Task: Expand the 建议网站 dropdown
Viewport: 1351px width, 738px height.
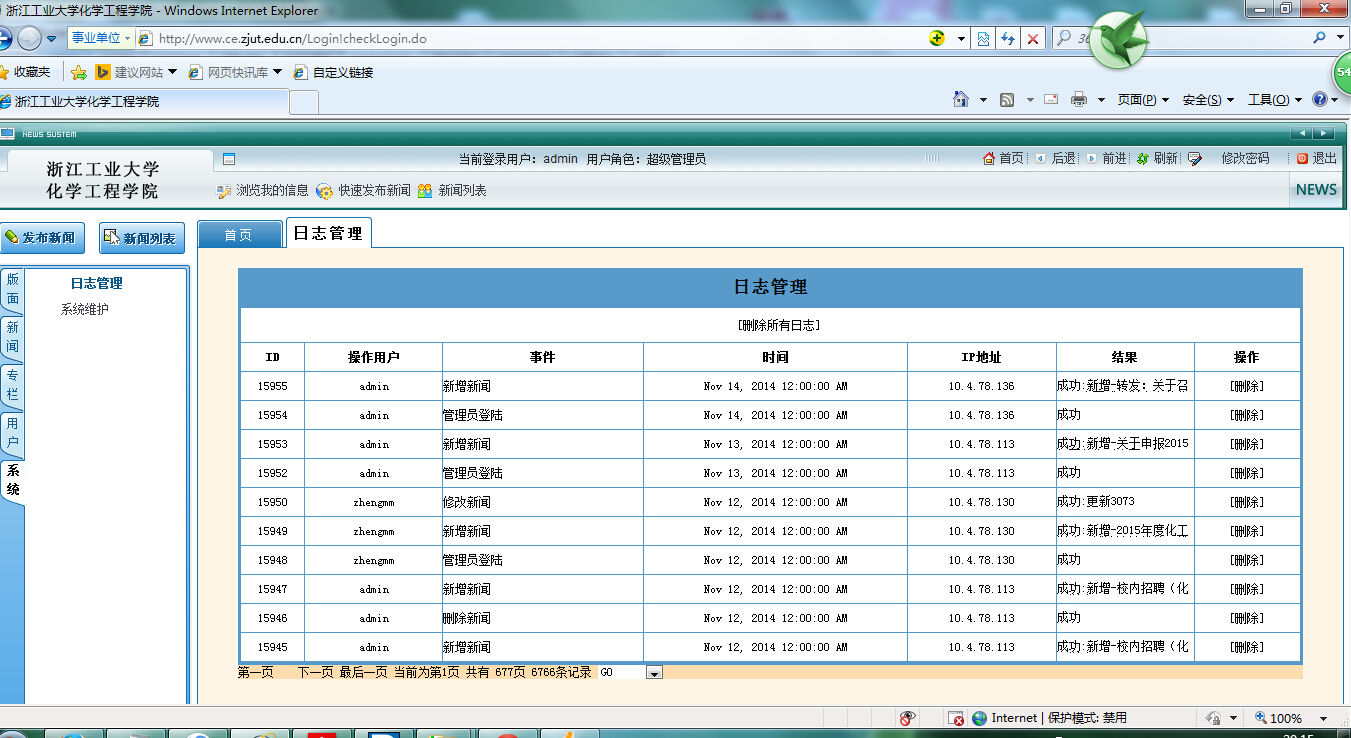Action: (x=172, y=72)
